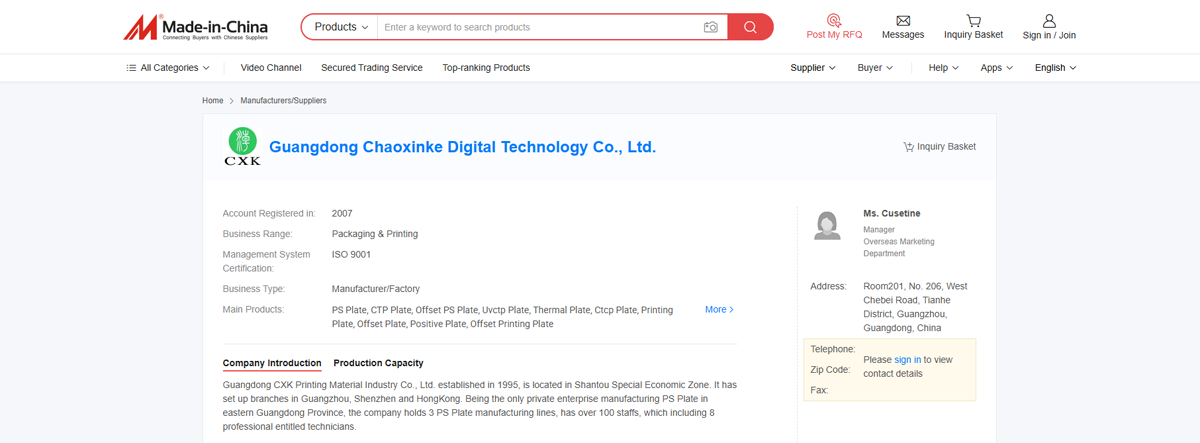Open the Messages envelope icon

click(x=903, y=20)
